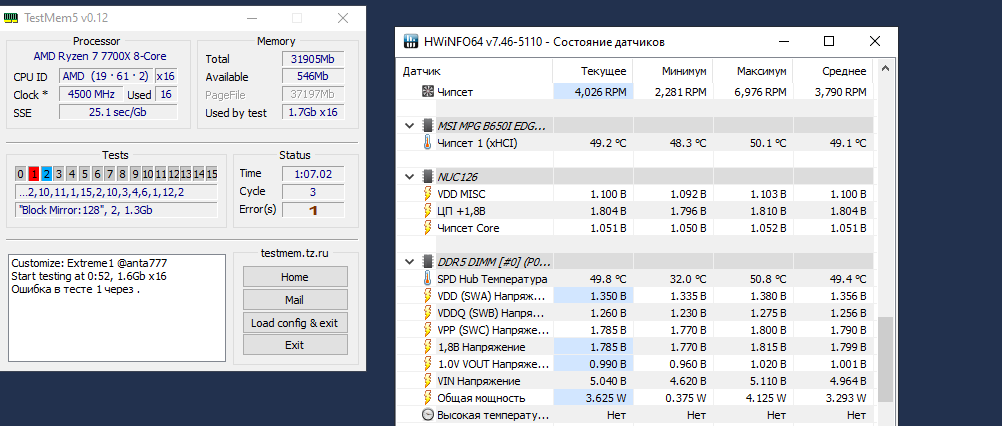
Task: Click AMD Ryzen 7 7700X 8-Core processor name
Action: click(x=100, y=56)
